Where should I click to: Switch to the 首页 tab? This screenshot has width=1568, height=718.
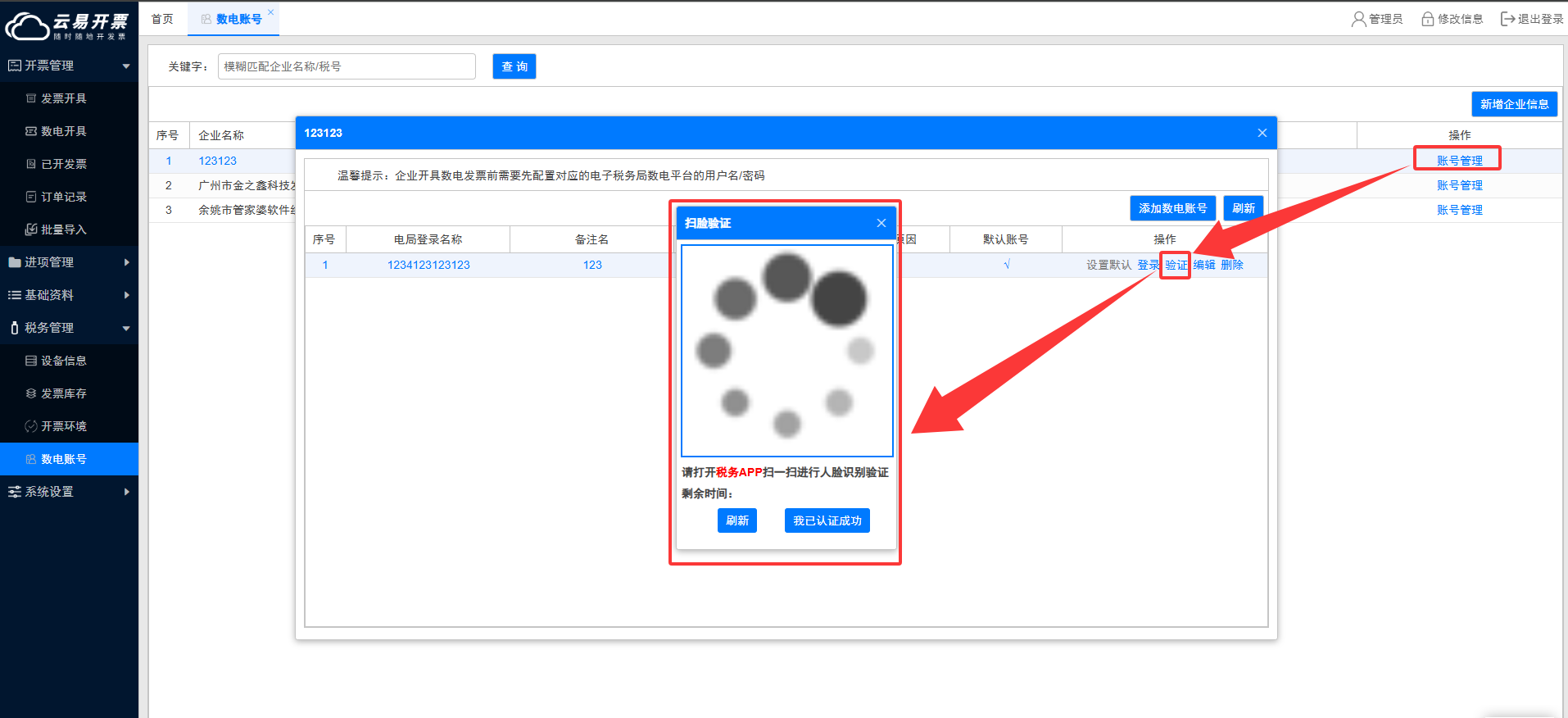[162, 19]
